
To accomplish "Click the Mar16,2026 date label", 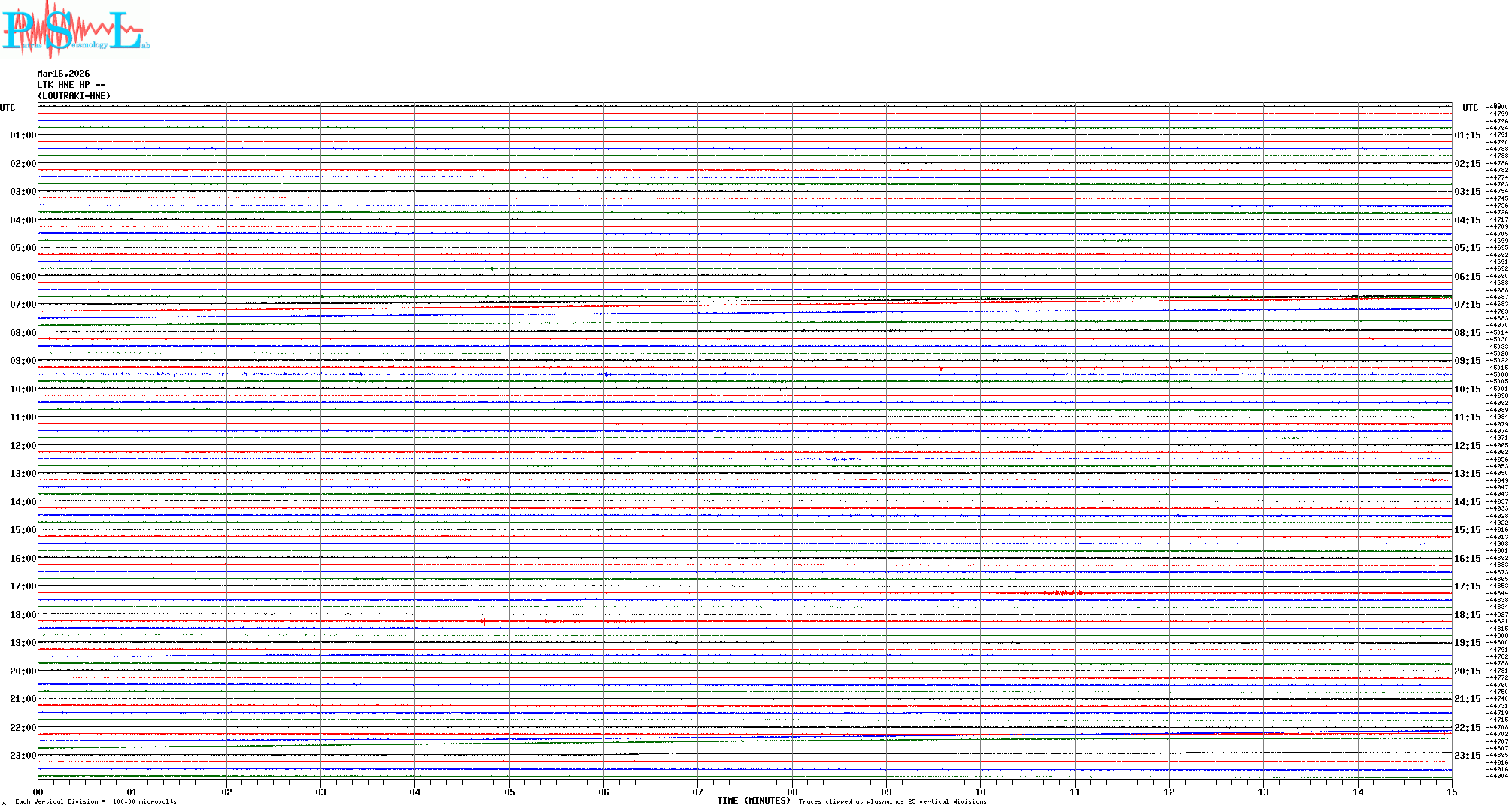I will point(63,74).
